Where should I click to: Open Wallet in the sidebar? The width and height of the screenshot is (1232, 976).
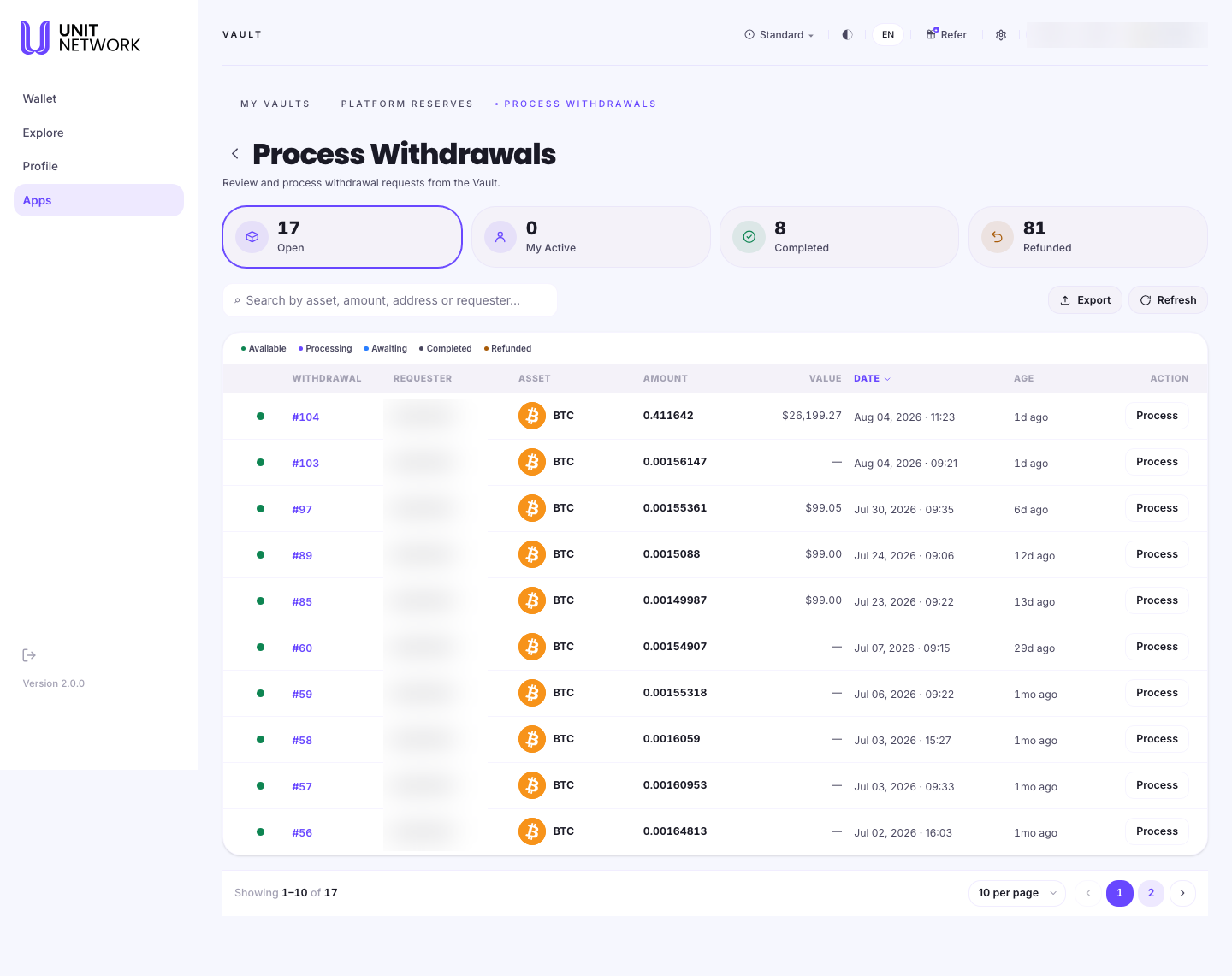[x=98, y=99]
